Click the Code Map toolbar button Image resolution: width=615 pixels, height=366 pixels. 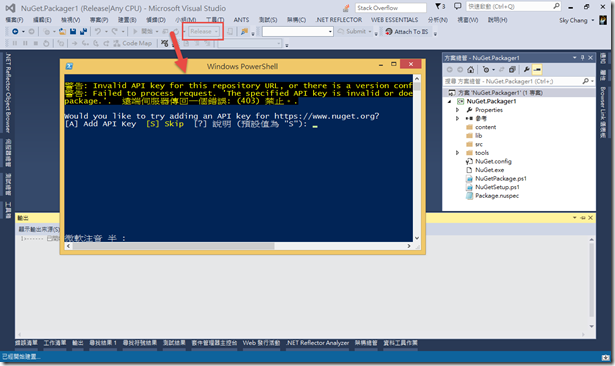(x=133, y=43)
